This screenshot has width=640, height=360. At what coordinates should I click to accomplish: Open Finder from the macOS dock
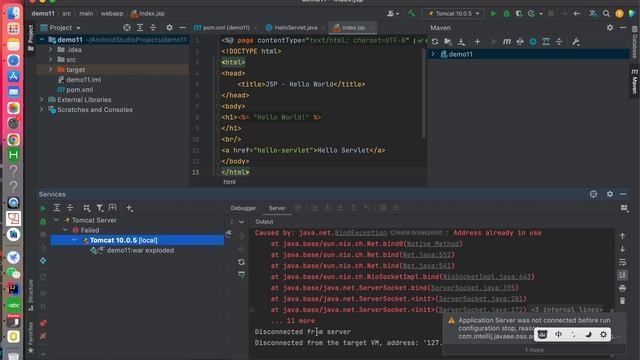[13, 13]
